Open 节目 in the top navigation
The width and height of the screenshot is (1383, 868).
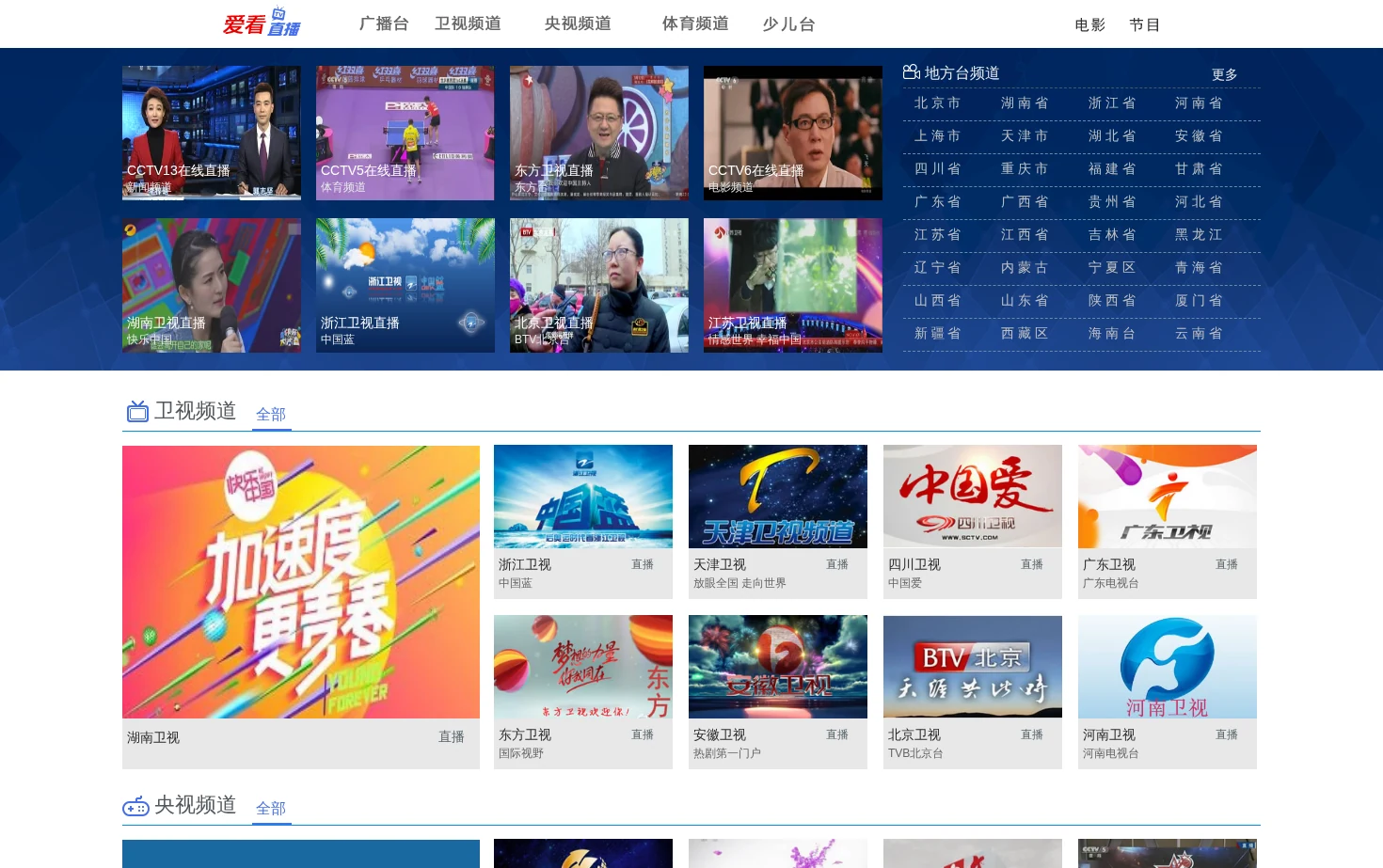click(1145, 25)
